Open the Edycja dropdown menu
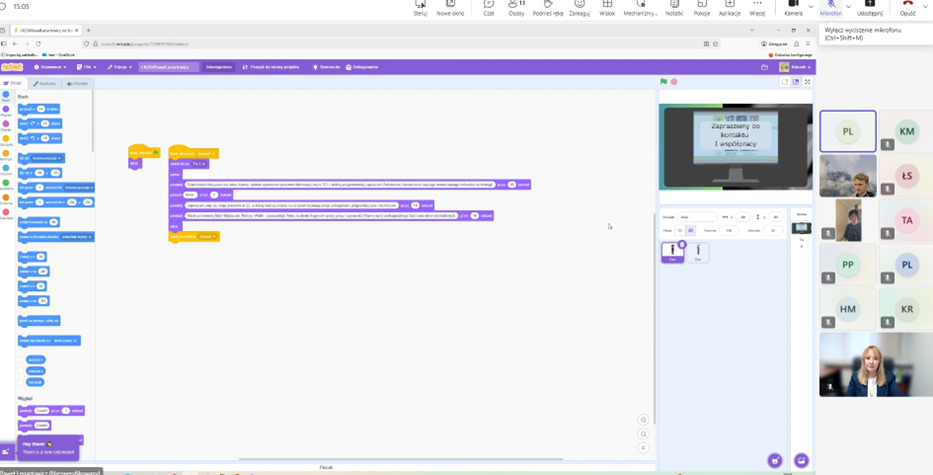The image size is (933, 475). click(x=120, y=67)
